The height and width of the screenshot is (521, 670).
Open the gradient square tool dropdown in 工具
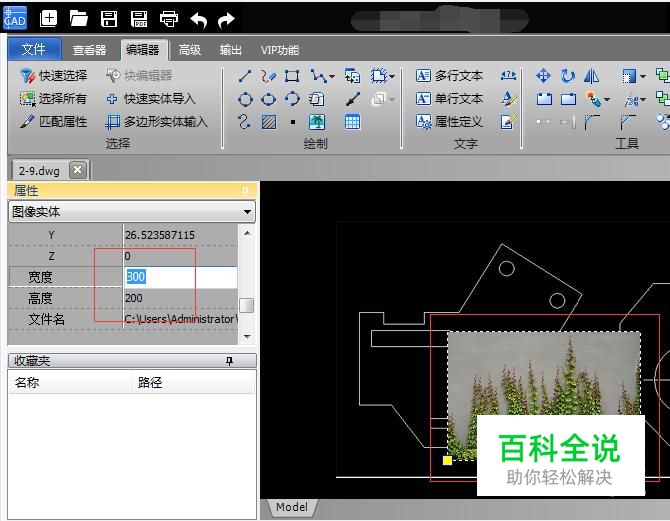pyautogui.click(x=643, y=77)
